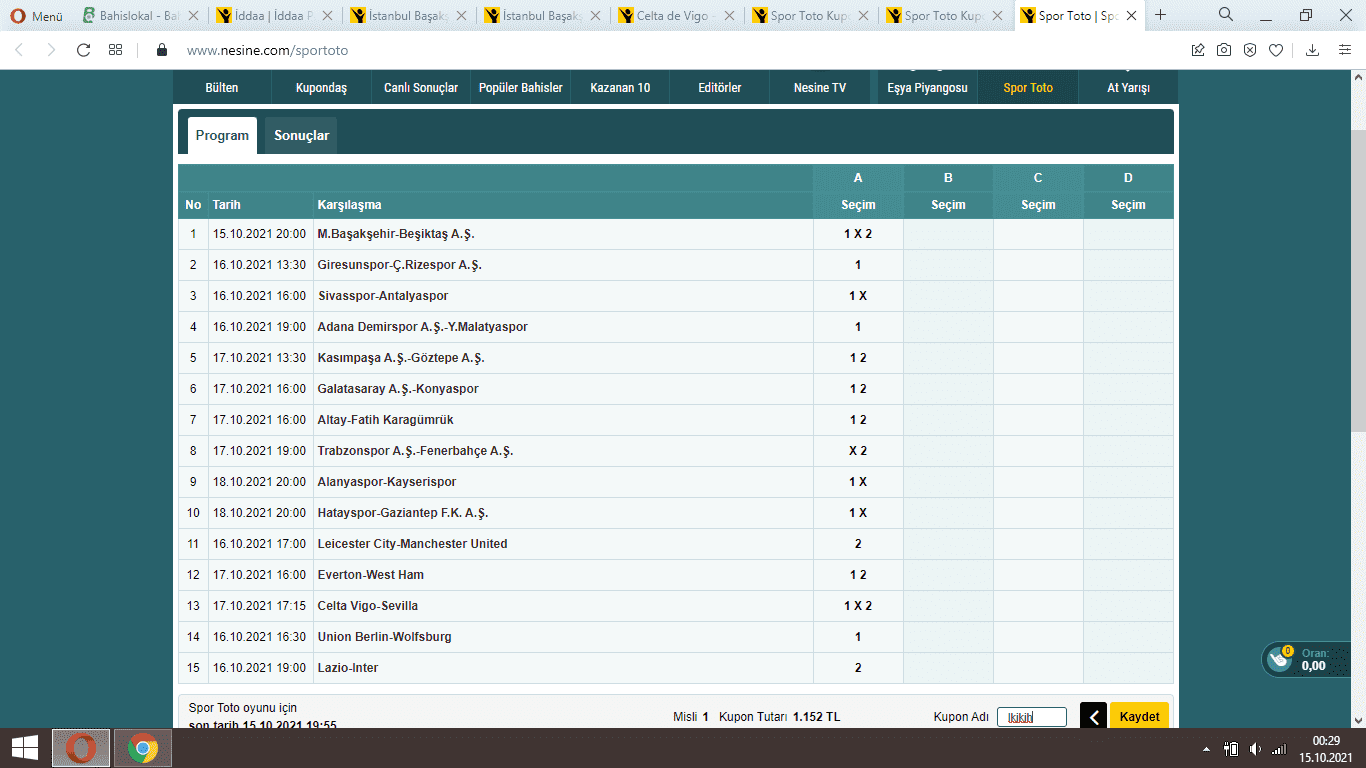Select the Program tab

[x=222, y=136]
